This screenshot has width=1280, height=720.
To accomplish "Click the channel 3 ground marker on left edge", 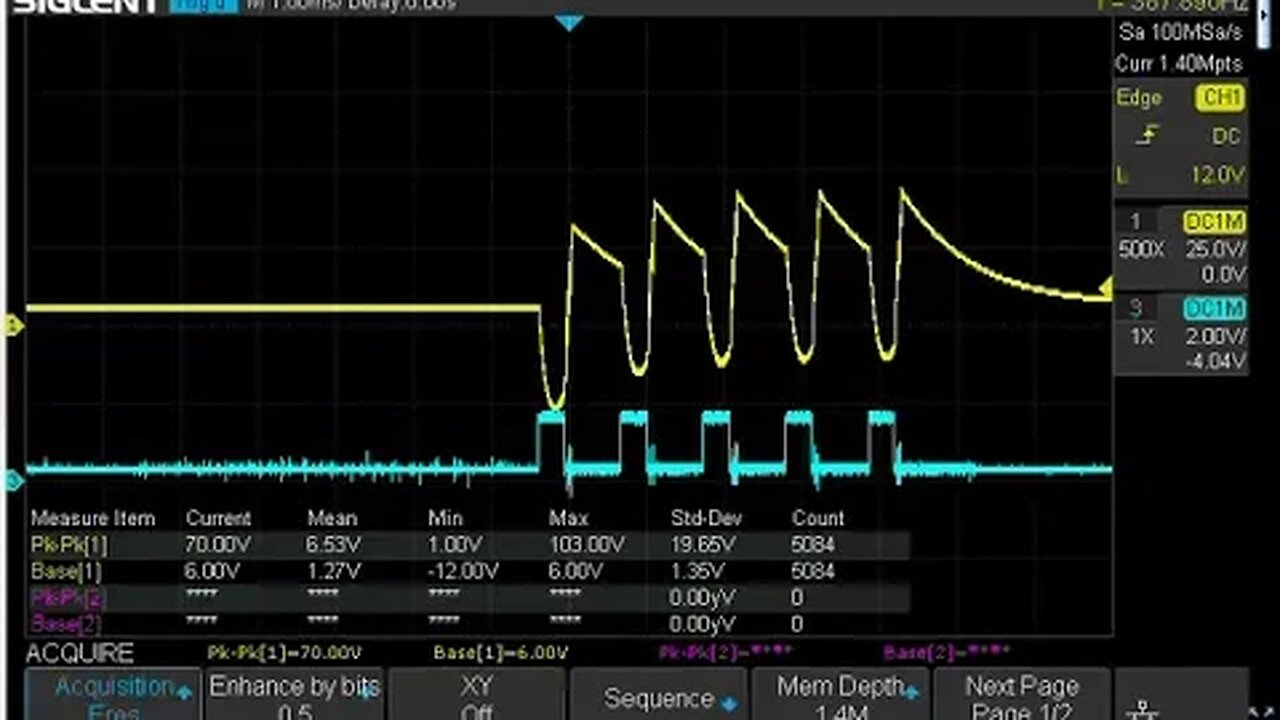I will 14,482.
